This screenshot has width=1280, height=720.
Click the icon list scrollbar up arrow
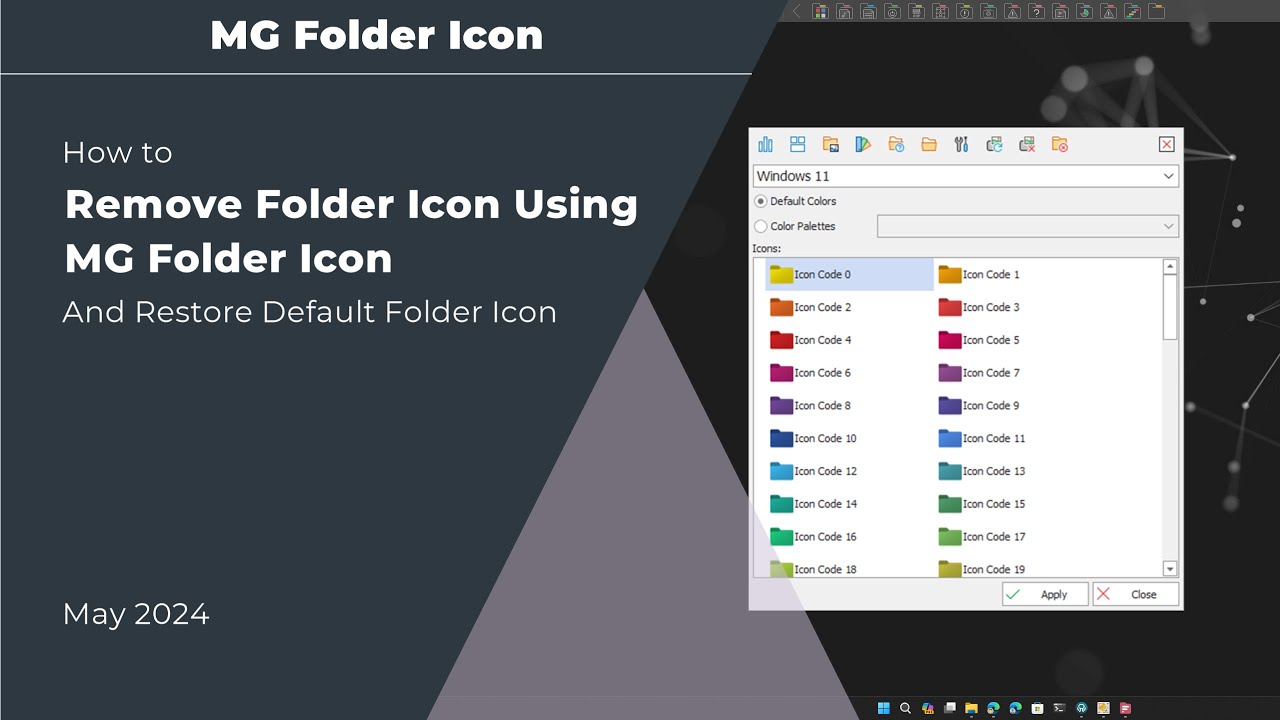(x=1170, y=267)
